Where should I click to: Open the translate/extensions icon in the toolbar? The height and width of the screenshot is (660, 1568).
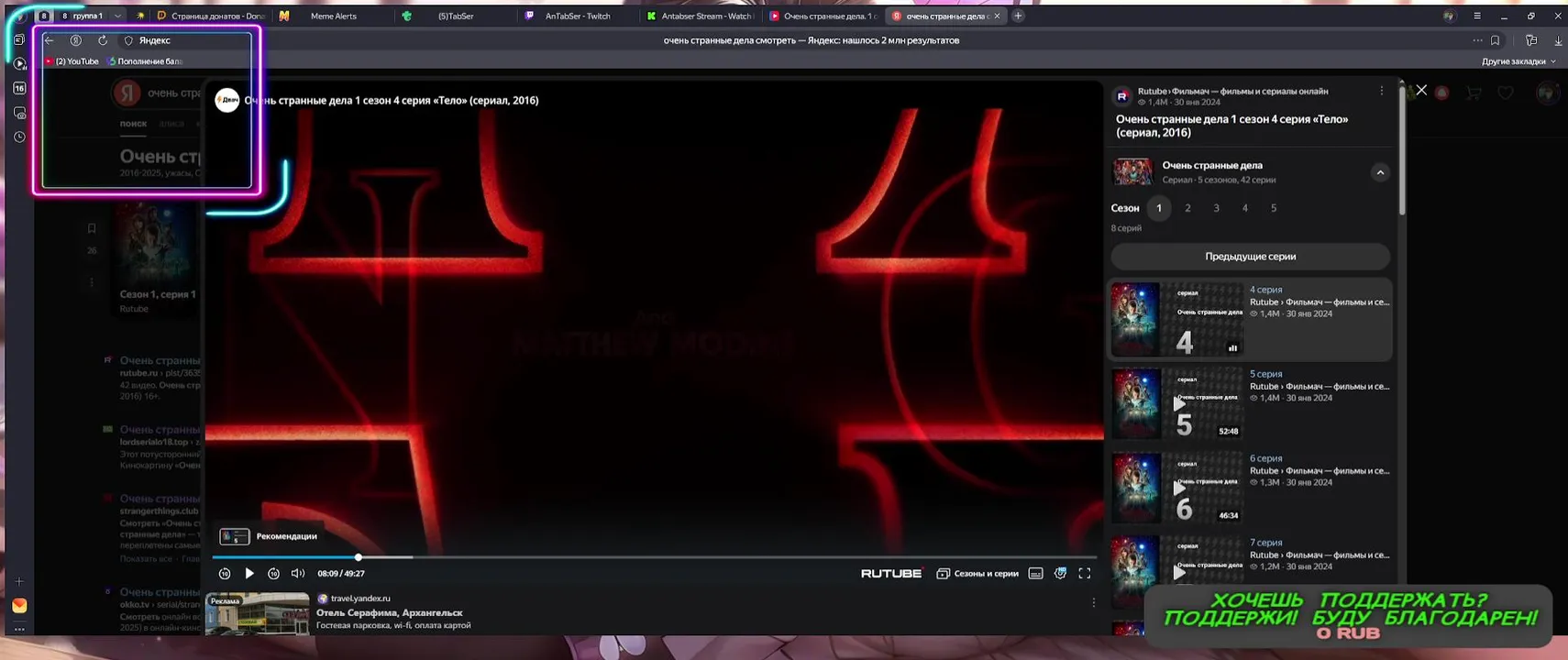tap(1531, 40)
